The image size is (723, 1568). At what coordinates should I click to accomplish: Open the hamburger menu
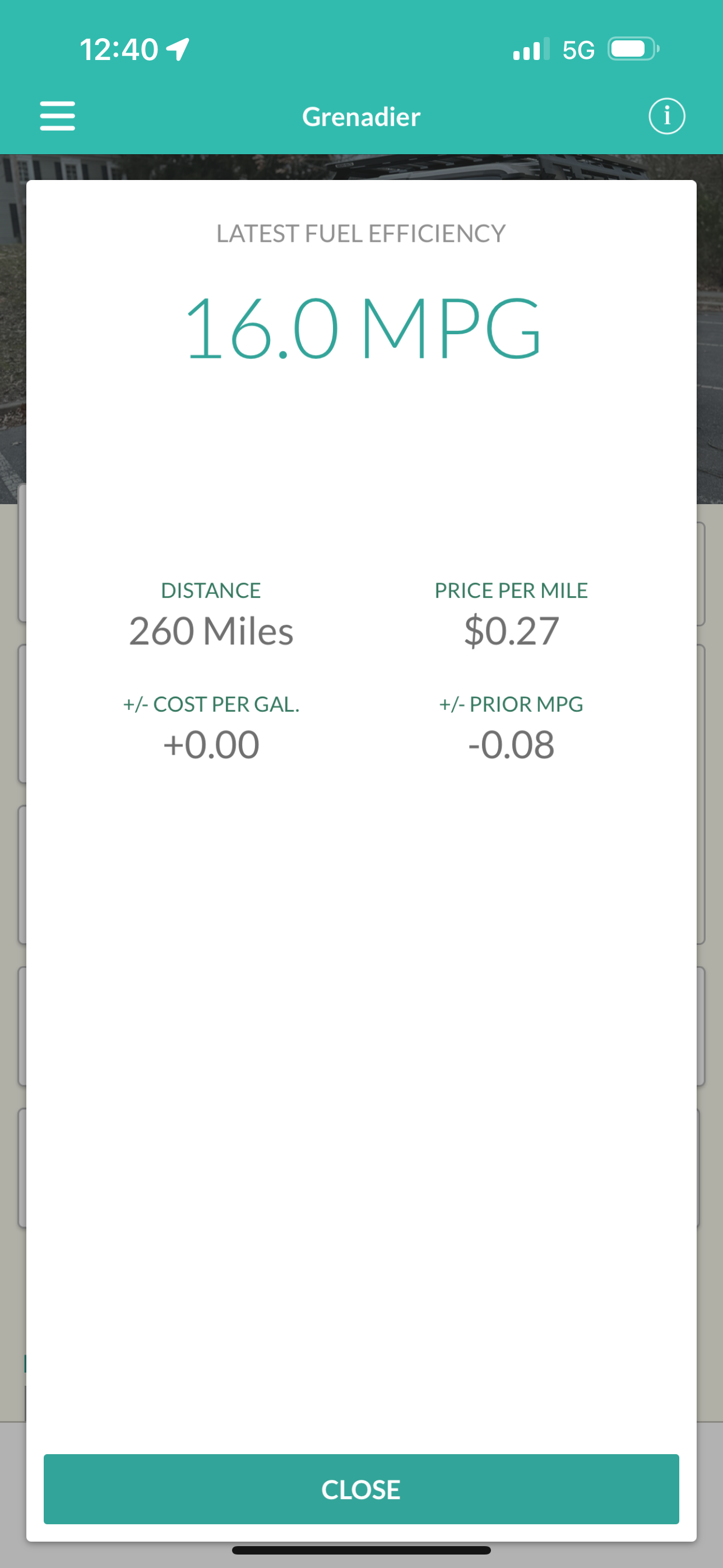click(57, 116)
